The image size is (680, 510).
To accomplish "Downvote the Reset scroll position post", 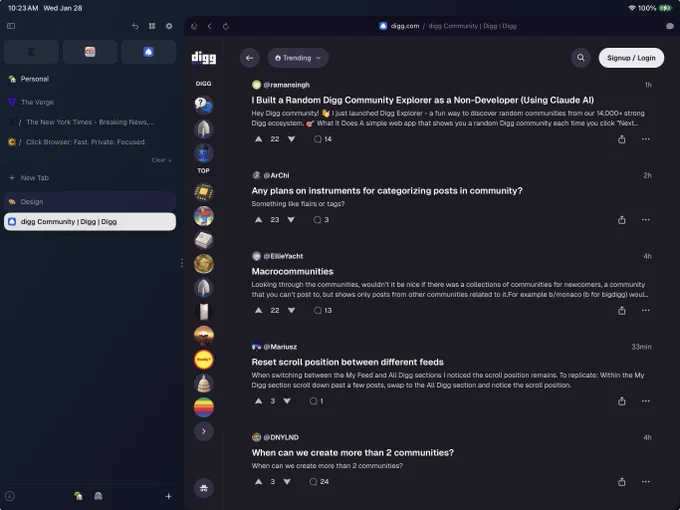I will click(287, 401).
